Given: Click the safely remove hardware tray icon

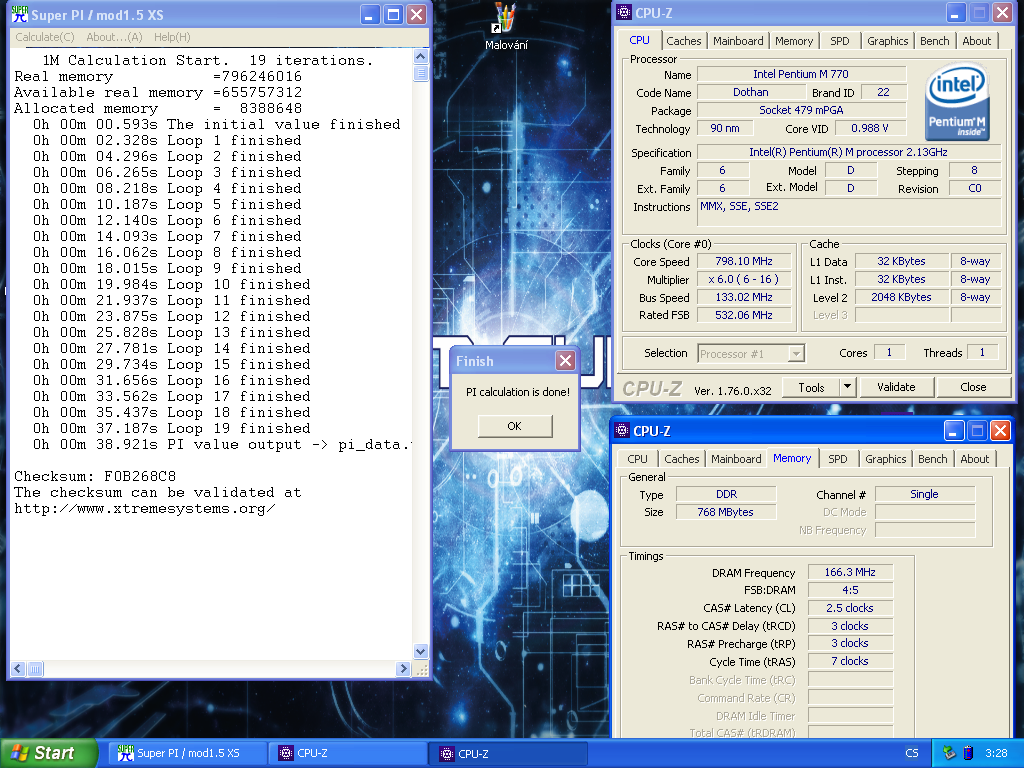Looking at the screenshot, I should click(x=949, y=753).
